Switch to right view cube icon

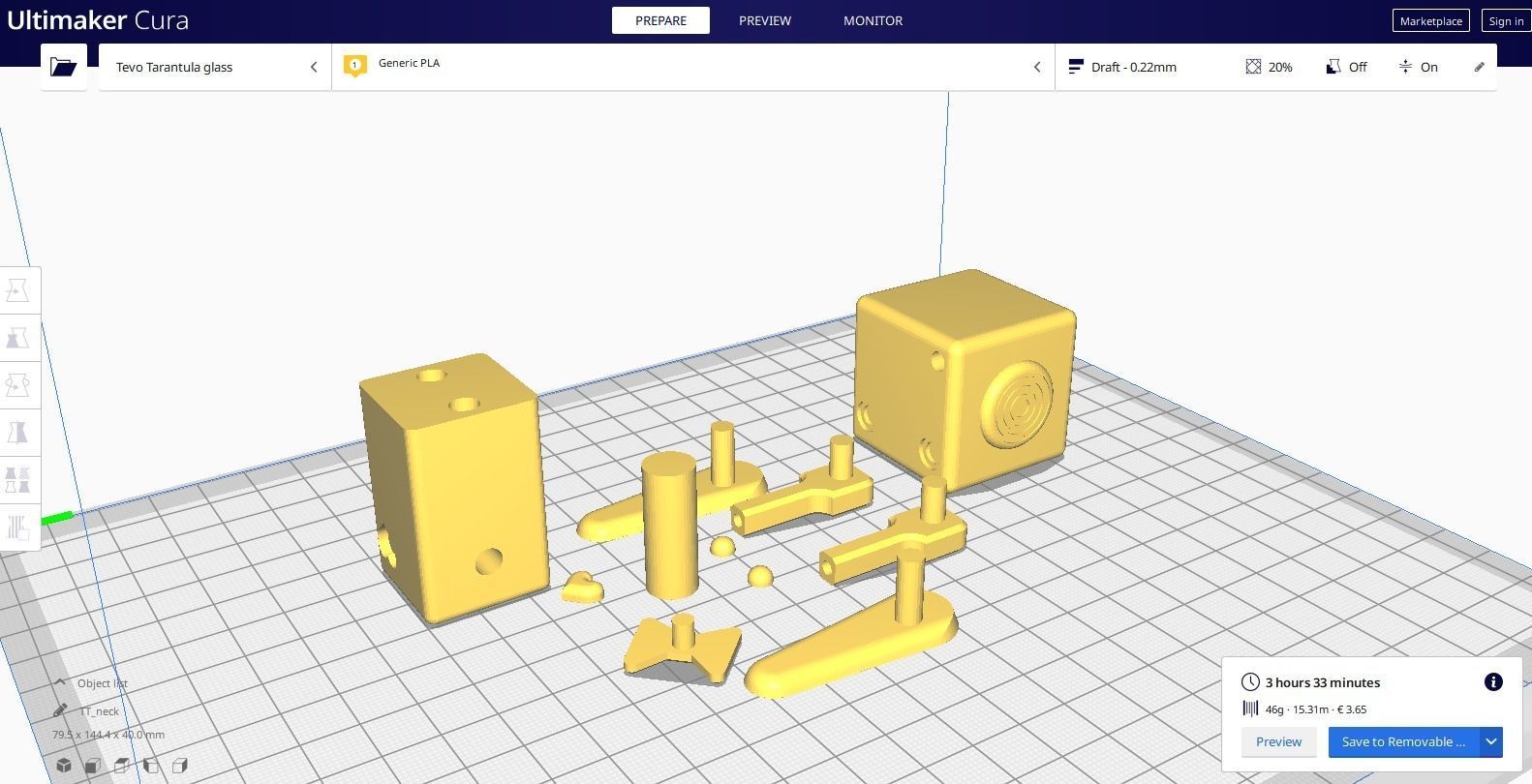click(179, 766)
